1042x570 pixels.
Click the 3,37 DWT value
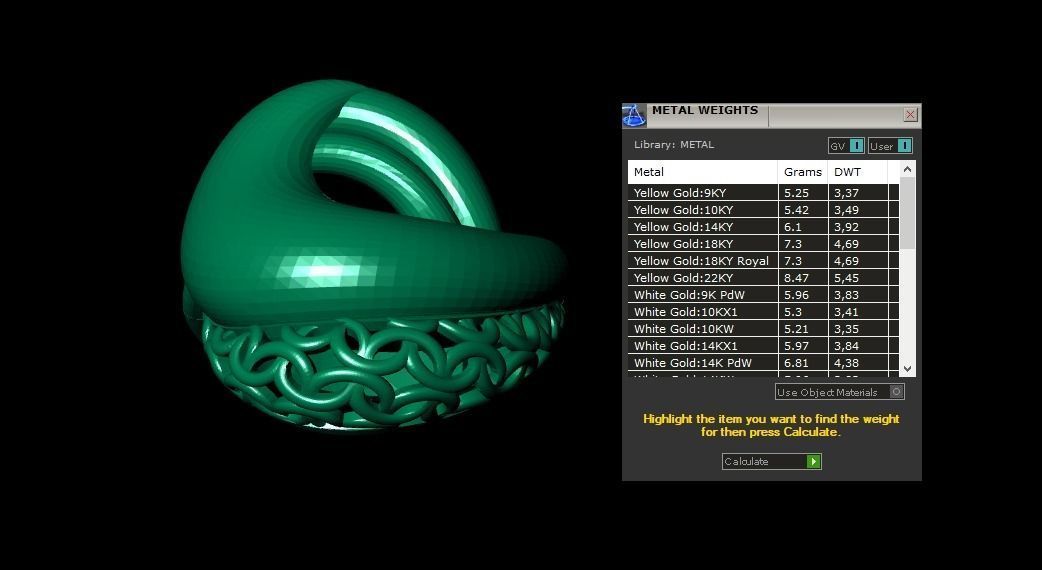pyautogui.click(x=847, y=193)
